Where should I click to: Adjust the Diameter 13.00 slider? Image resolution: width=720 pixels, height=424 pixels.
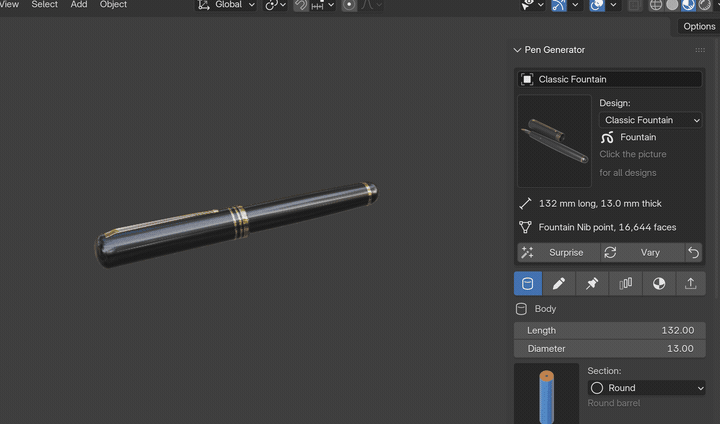(x=610, y=349)
